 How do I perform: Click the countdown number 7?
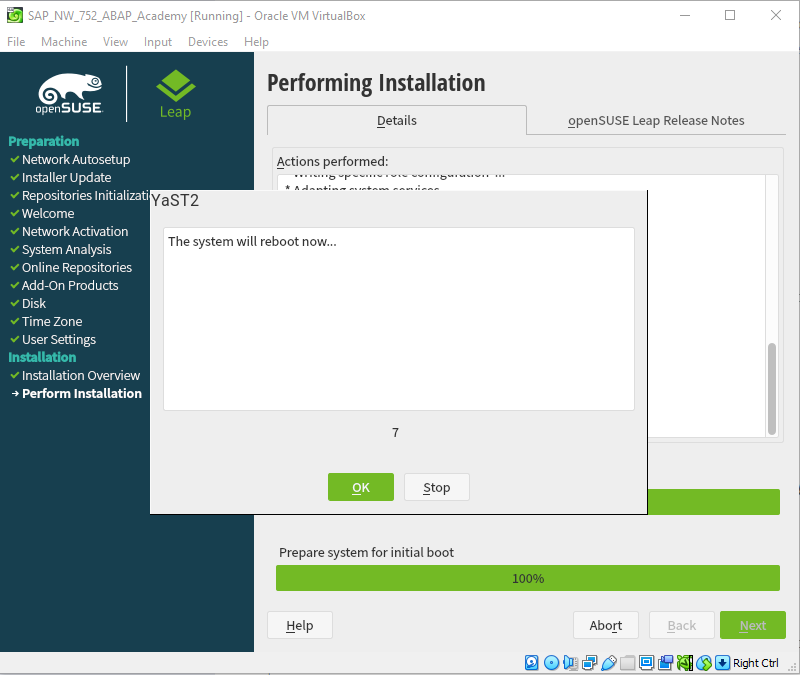point(395,433)
